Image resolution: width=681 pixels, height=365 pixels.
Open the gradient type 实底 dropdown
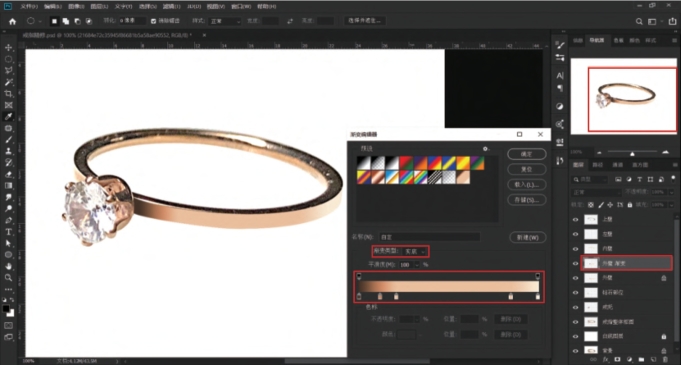pyautogui.click(x=415, y=251)
